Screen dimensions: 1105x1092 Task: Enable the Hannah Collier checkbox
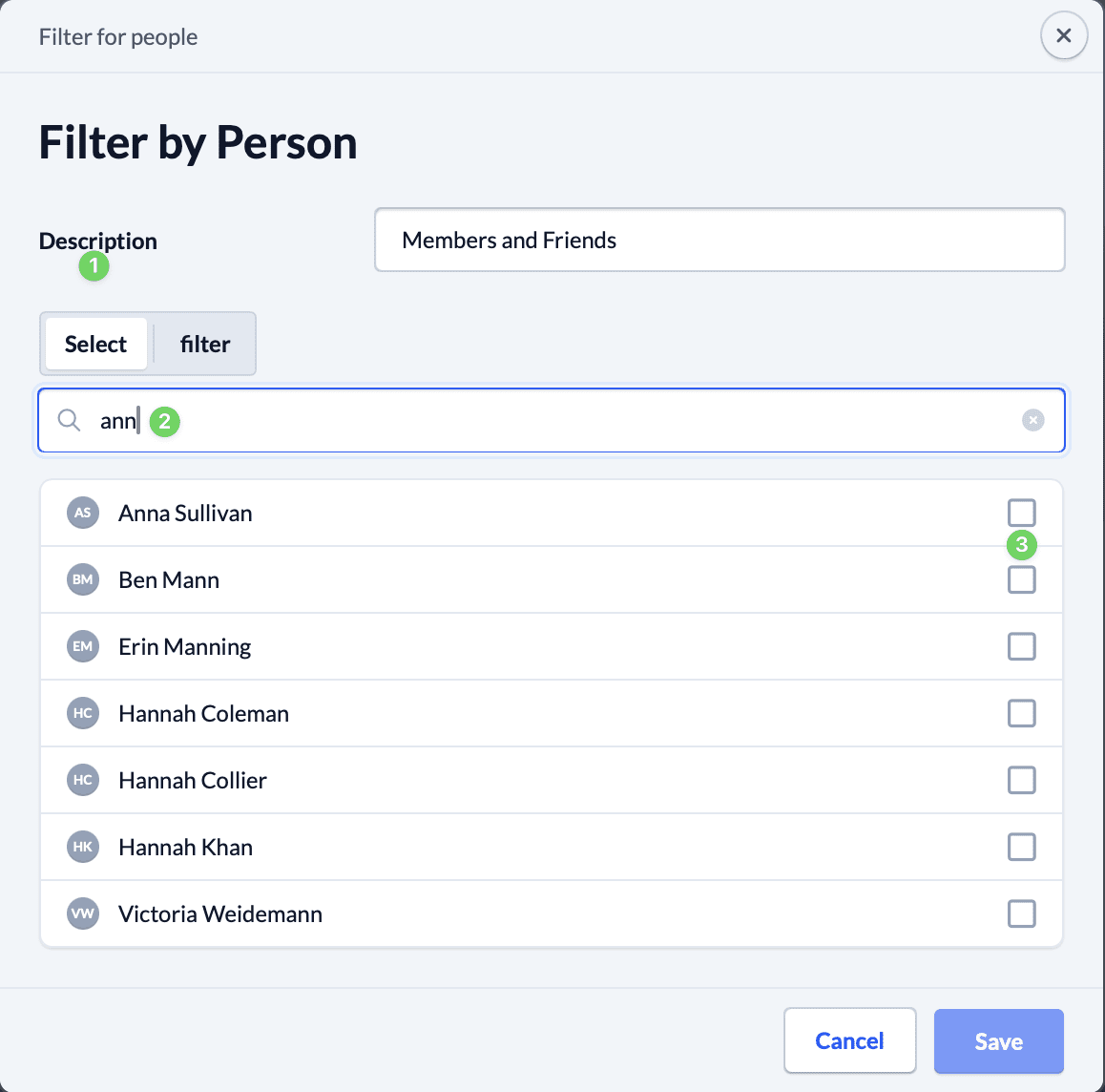[1021, 780]
